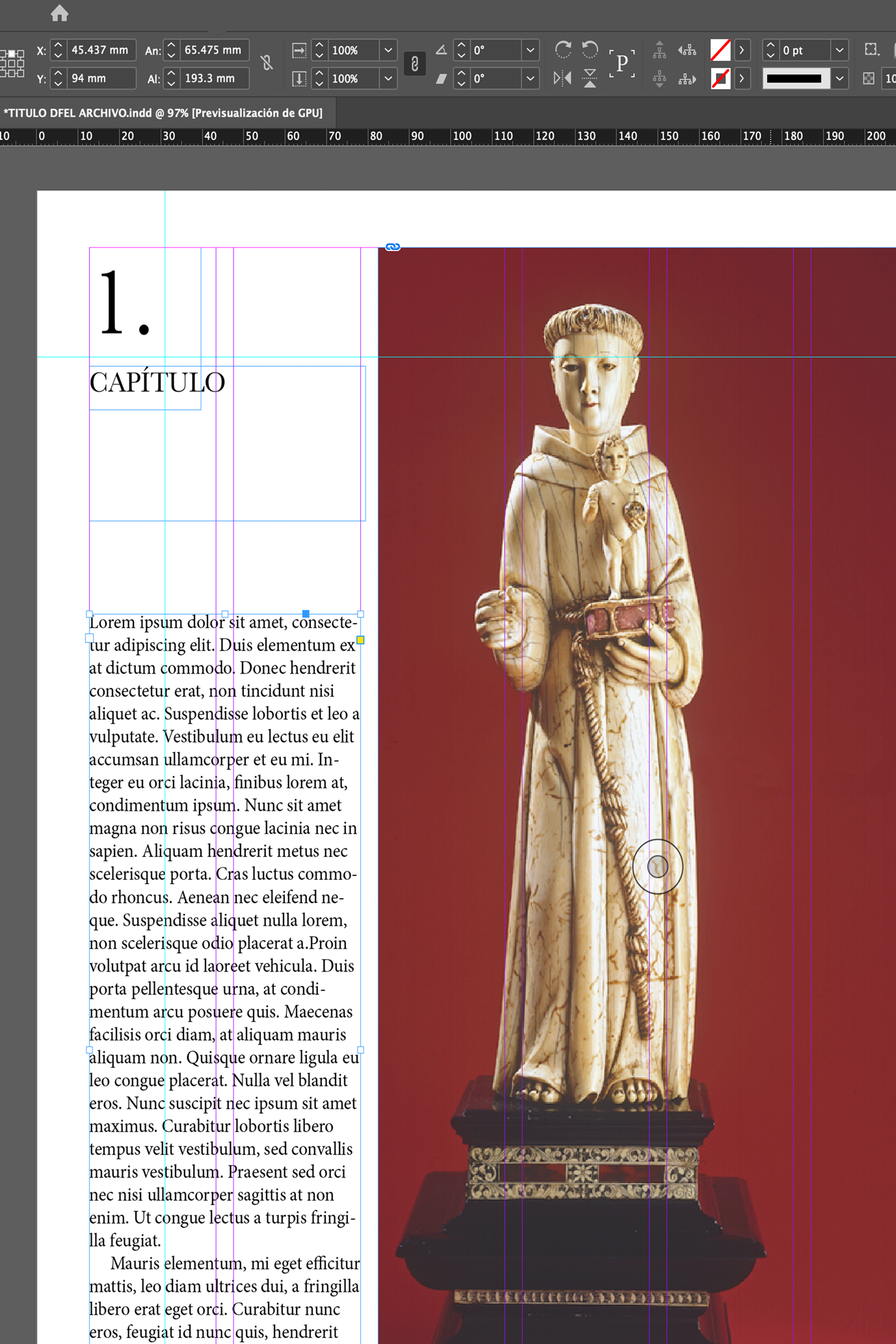Click the rotation angle icon
This screenshot has height=1344, width=896.
(441, 50)
